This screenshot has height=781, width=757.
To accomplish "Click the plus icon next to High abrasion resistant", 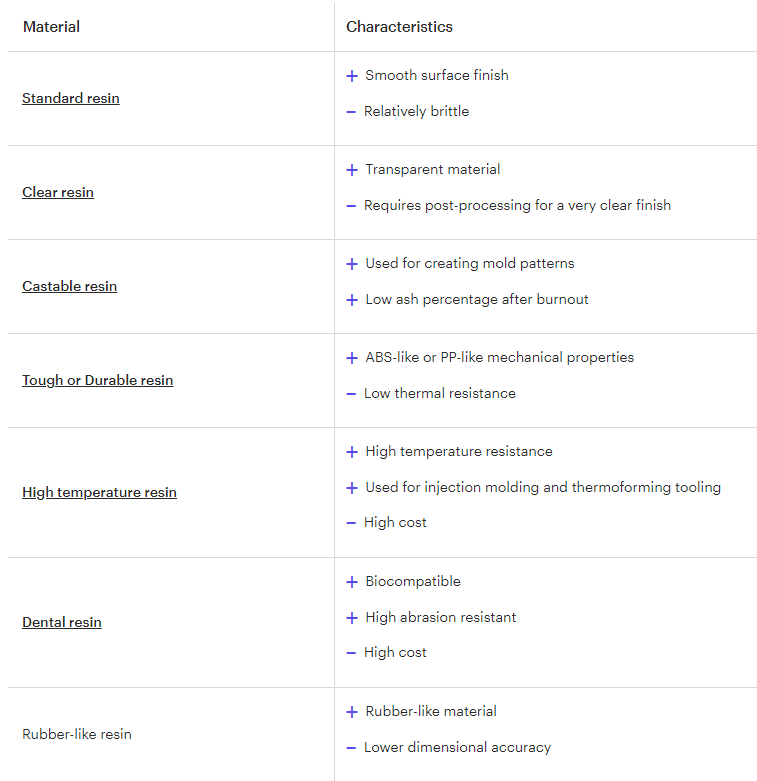I will pyautogui.click(x=352, y=618).
